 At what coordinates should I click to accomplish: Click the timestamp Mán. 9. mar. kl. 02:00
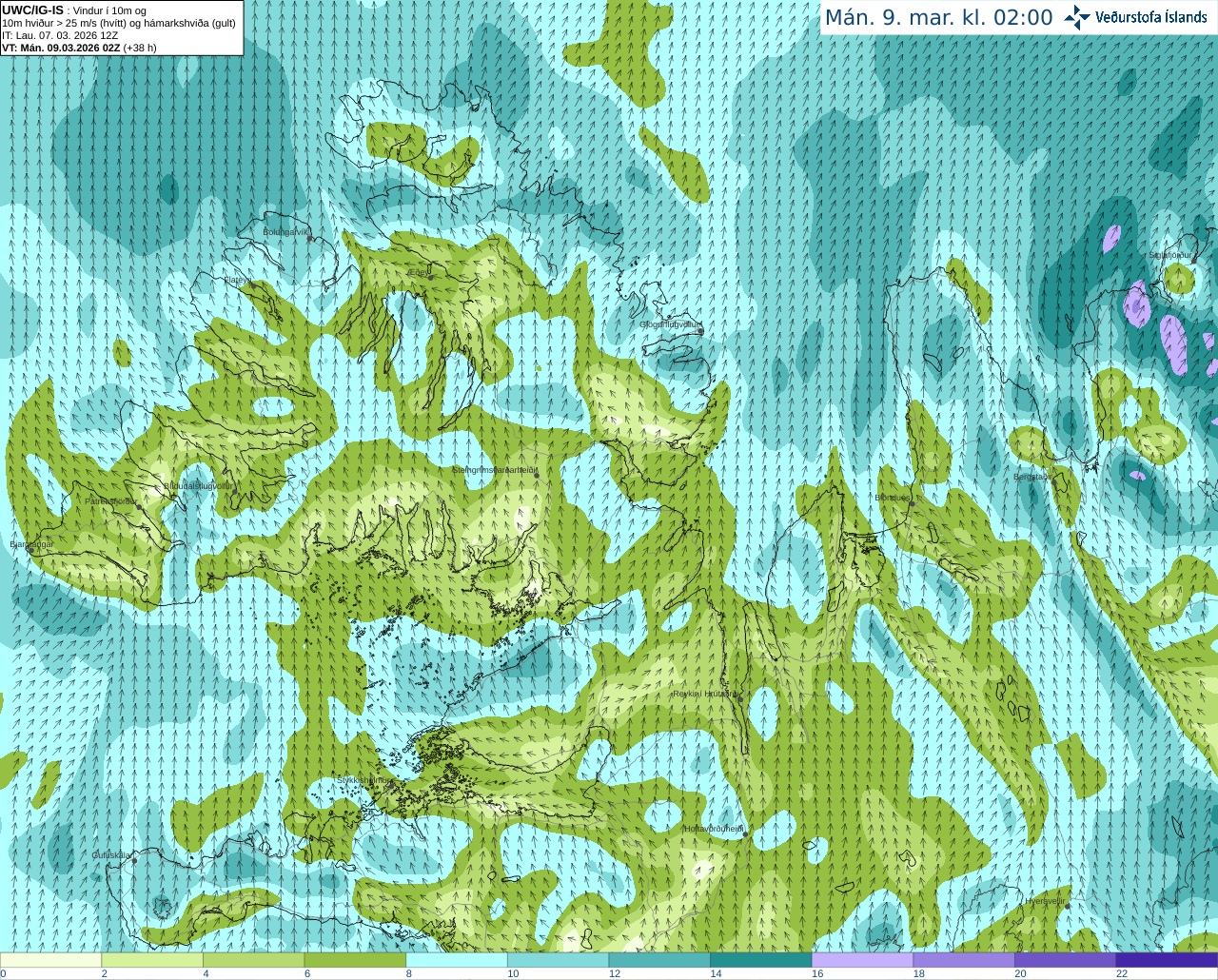click(x=938, y=18)
